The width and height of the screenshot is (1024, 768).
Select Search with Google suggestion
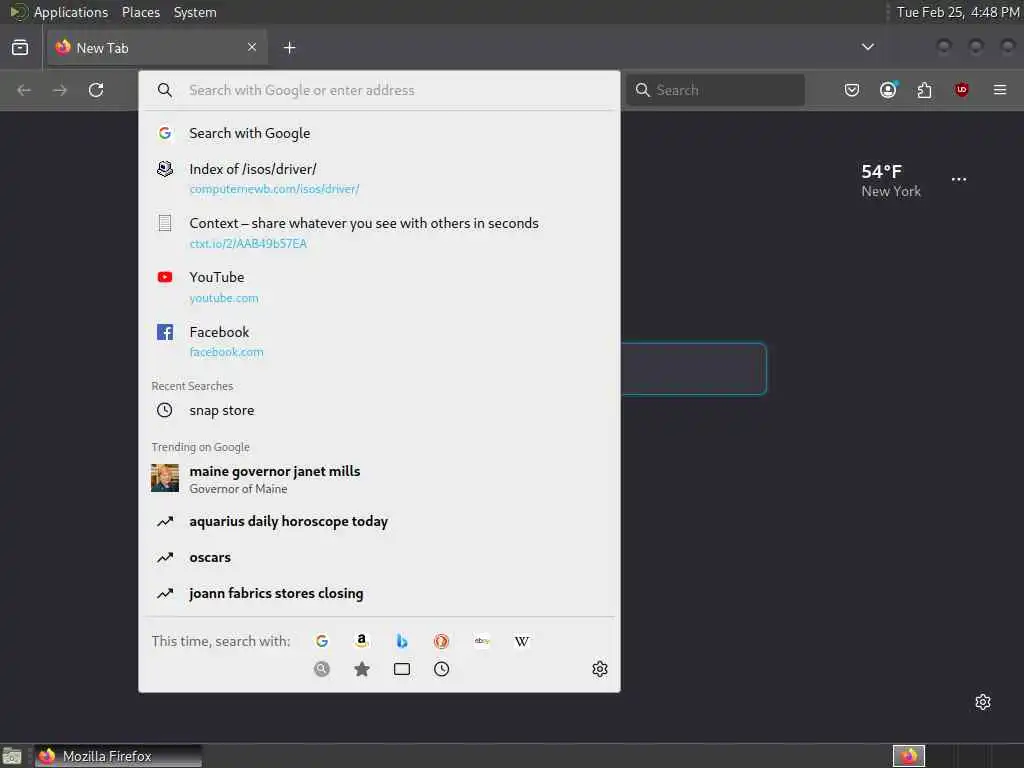click(379, 133)
